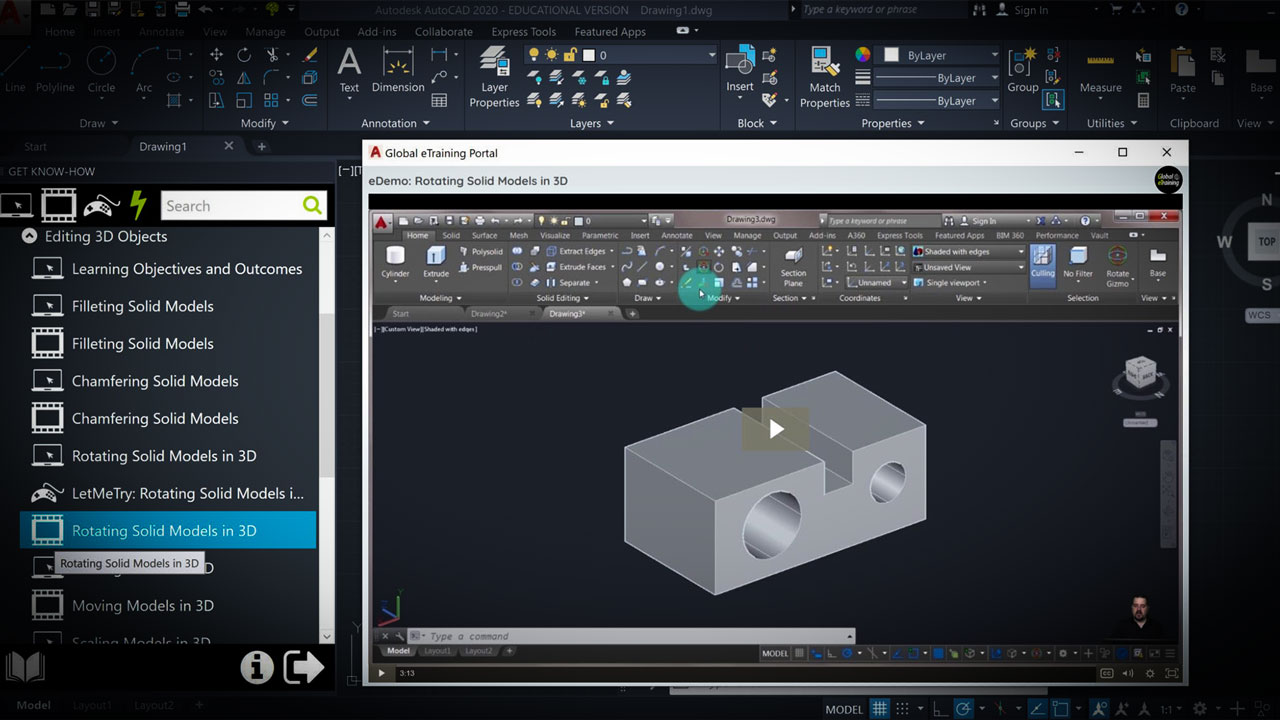Toggle fullscreen in the video player
Screen dimensions: 1280x720
[1172, 673]
